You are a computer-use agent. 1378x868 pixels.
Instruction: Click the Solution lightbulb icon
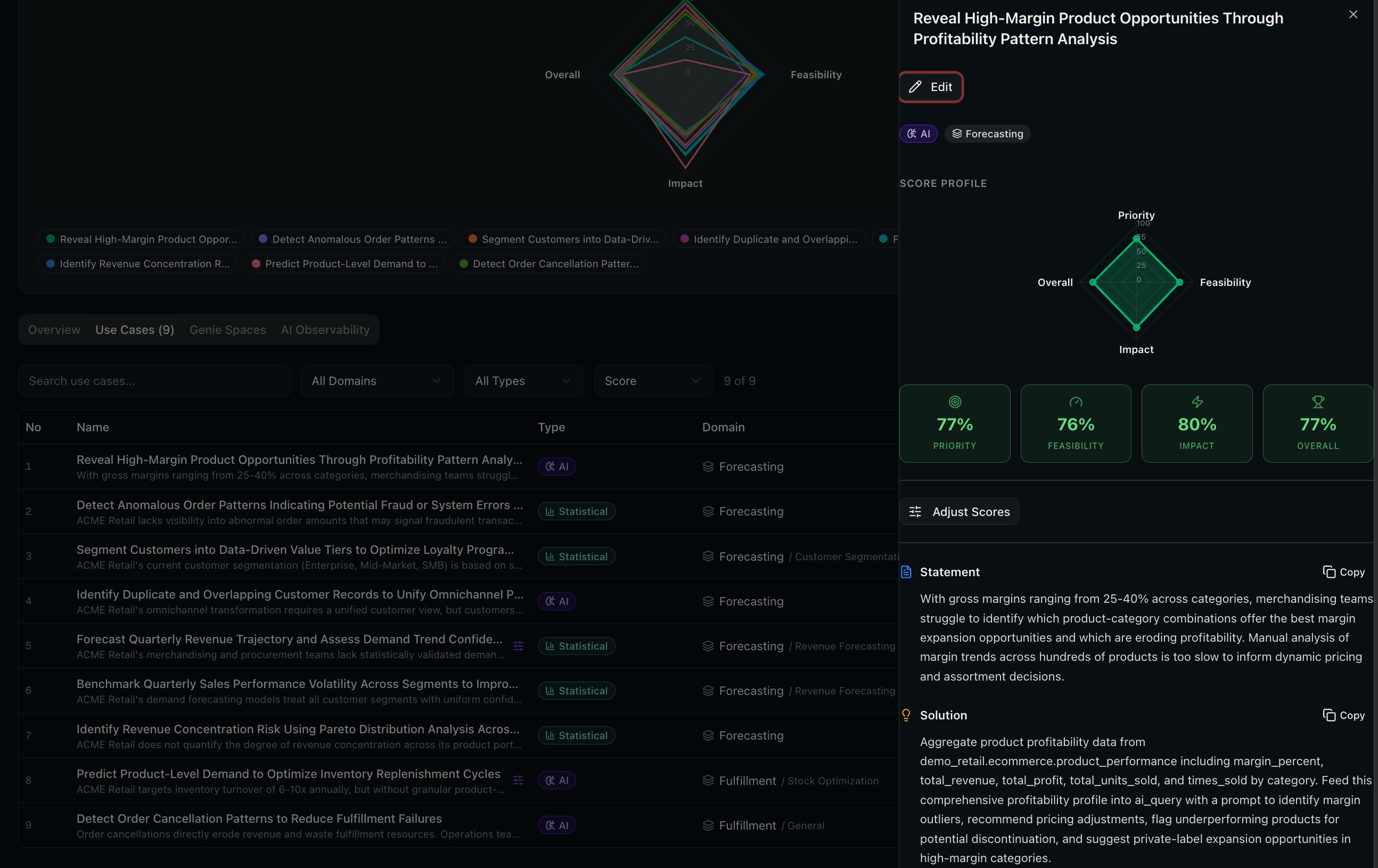pos(906,715)
